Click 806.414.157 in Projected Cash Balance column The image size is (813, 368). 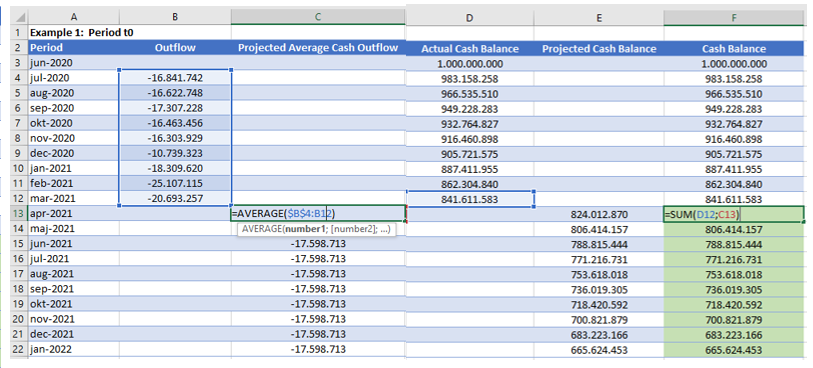click(x=598, y=229)
